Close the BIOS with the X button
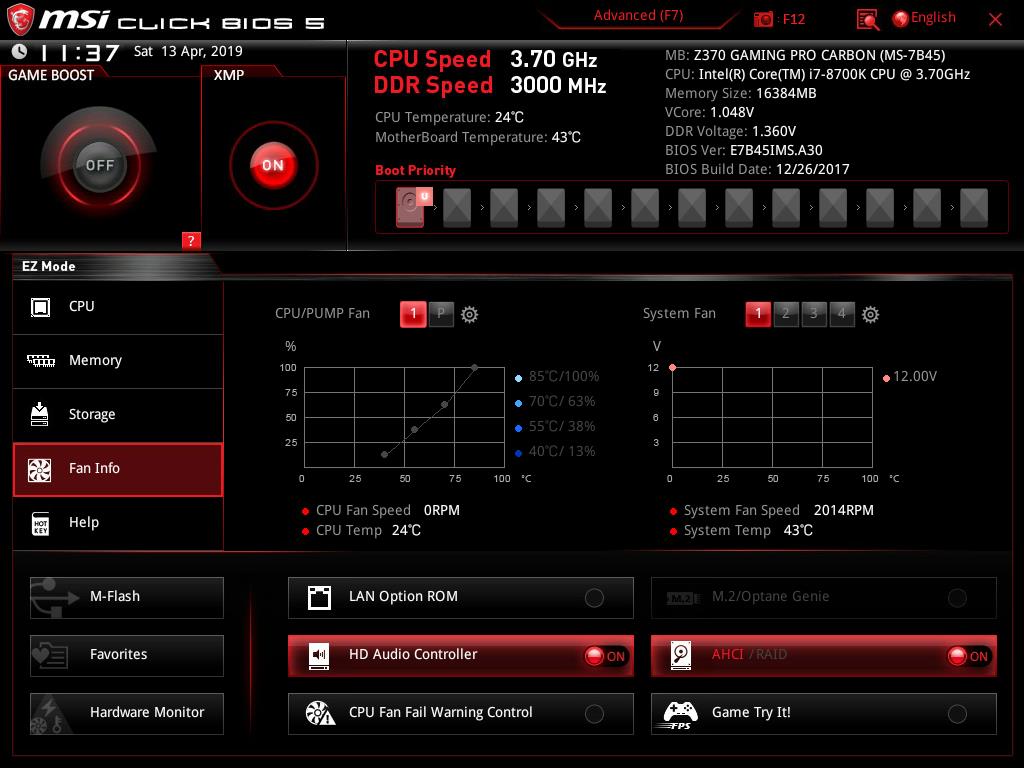The width and height of the screenshot is (1024, 768). click(995, 20)
